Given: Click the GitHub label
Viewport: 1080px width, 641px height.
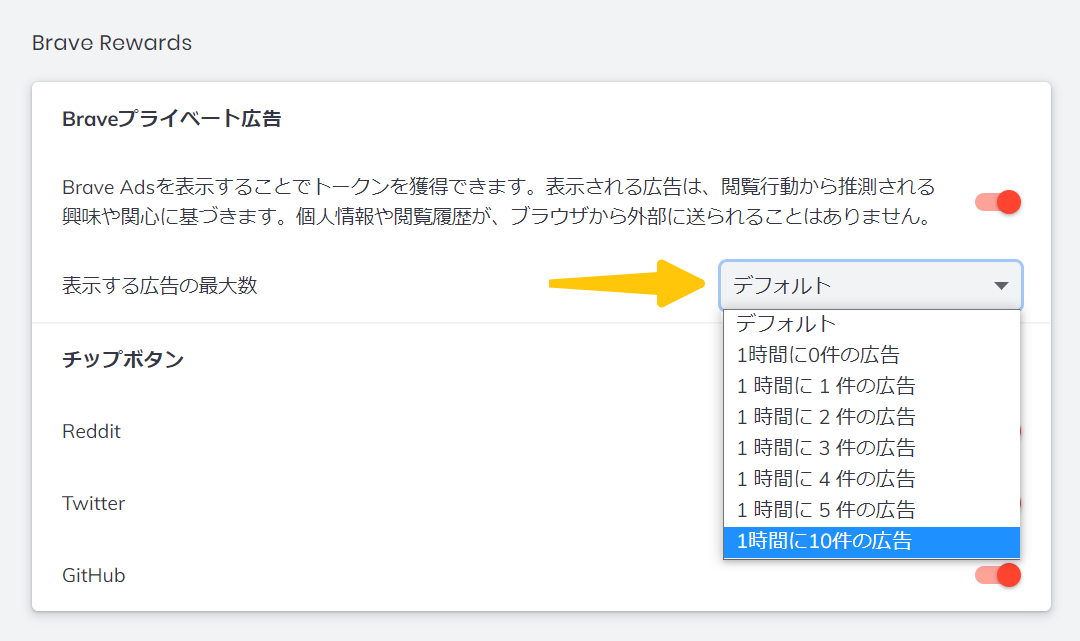Looking at the screenshot, I should point(94,575).
